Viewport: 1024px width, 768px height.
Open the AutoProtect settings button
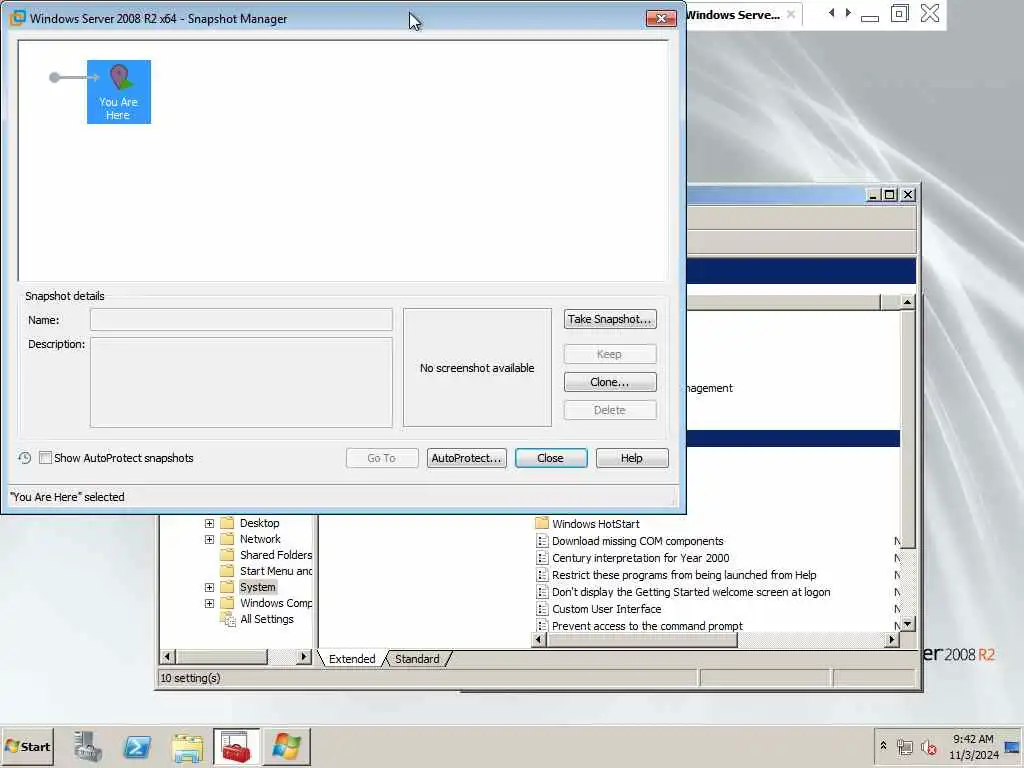(466, 458)
